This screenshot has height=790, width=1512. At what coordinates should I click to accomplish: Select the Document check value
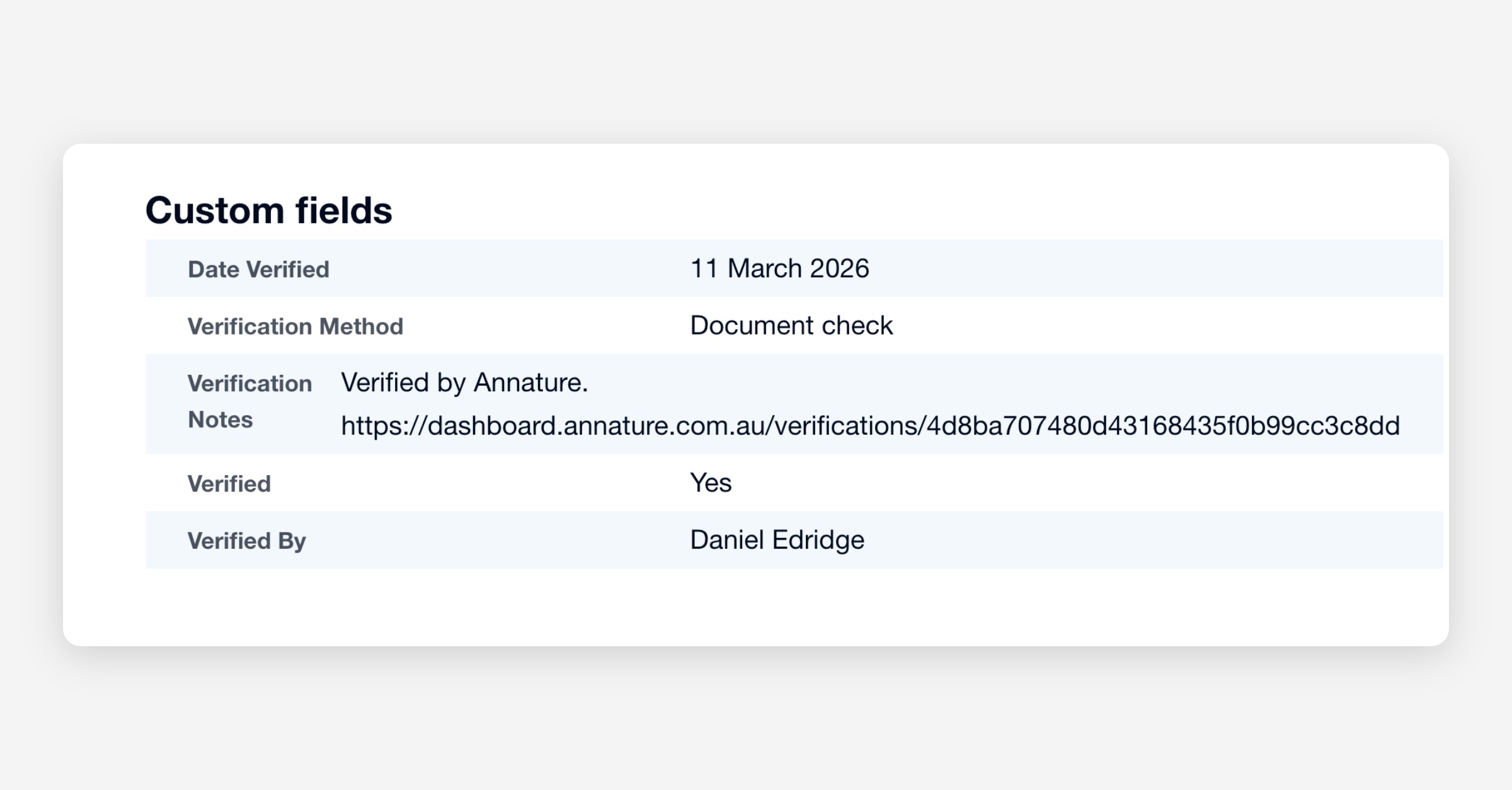coord(791,326)
